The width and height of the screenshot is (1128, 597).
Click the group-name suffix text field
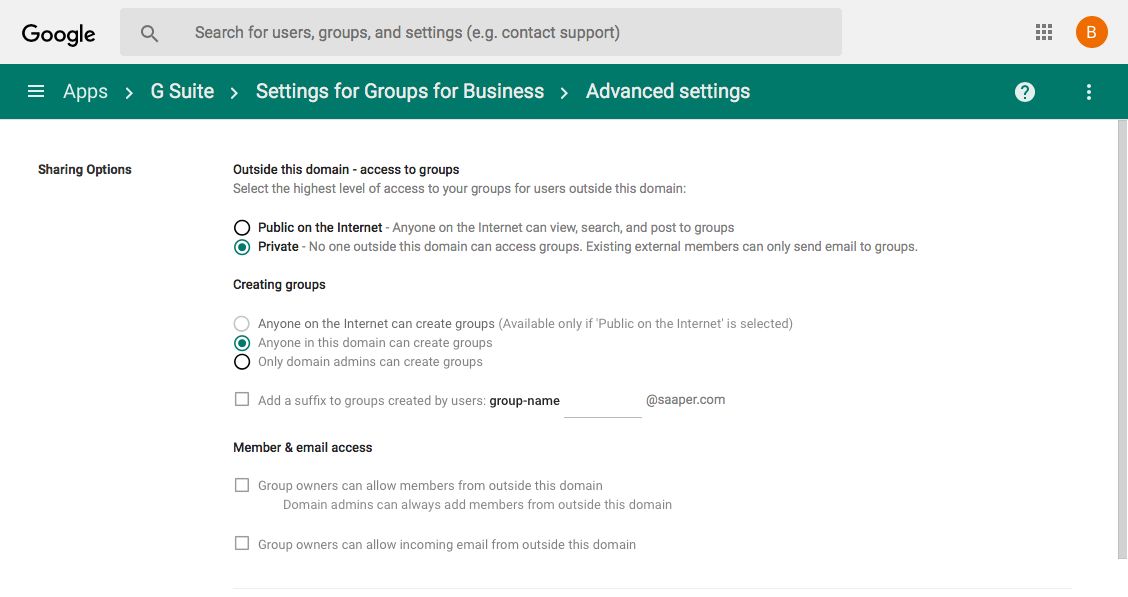point(602,402)
